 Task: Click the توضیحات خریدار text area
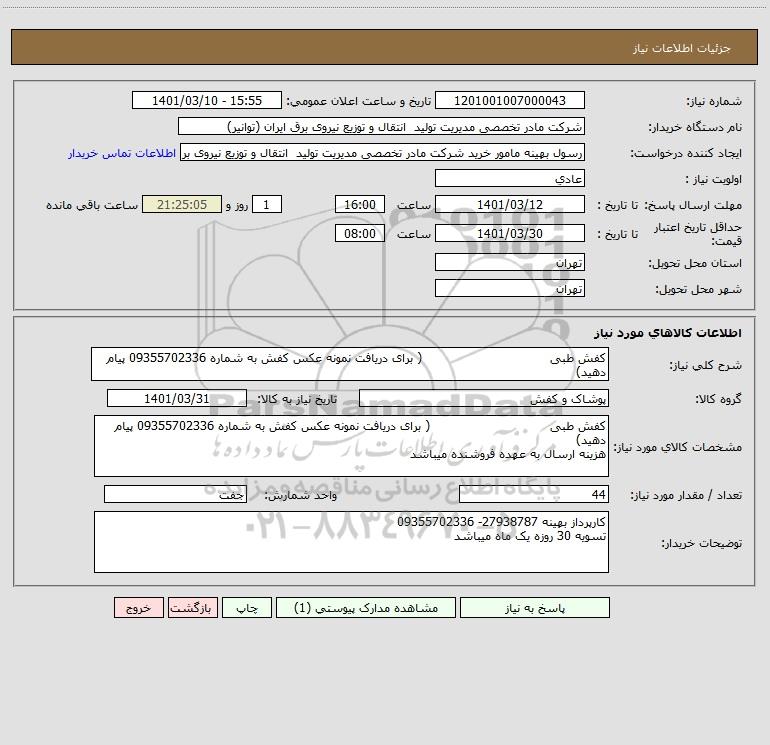[x=351, y=542]
